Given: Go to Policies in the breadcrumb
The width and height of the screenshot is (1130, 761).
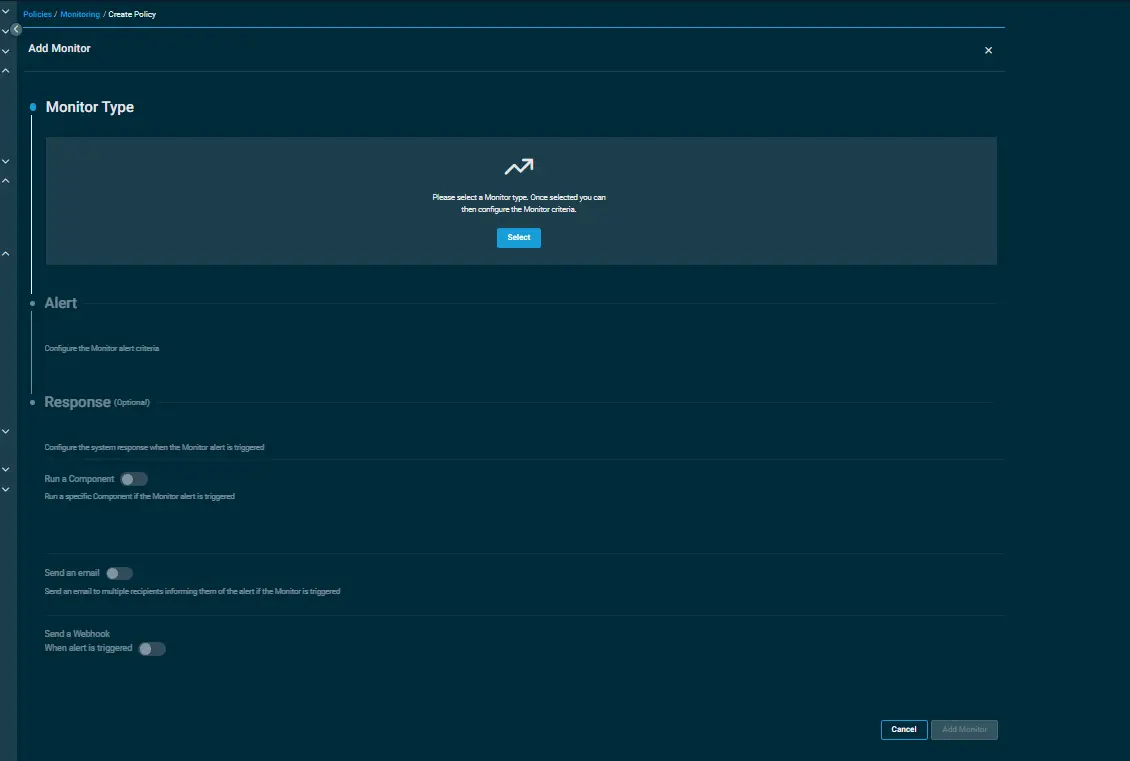Looking at the screenshot, I should tap(37, 15).
